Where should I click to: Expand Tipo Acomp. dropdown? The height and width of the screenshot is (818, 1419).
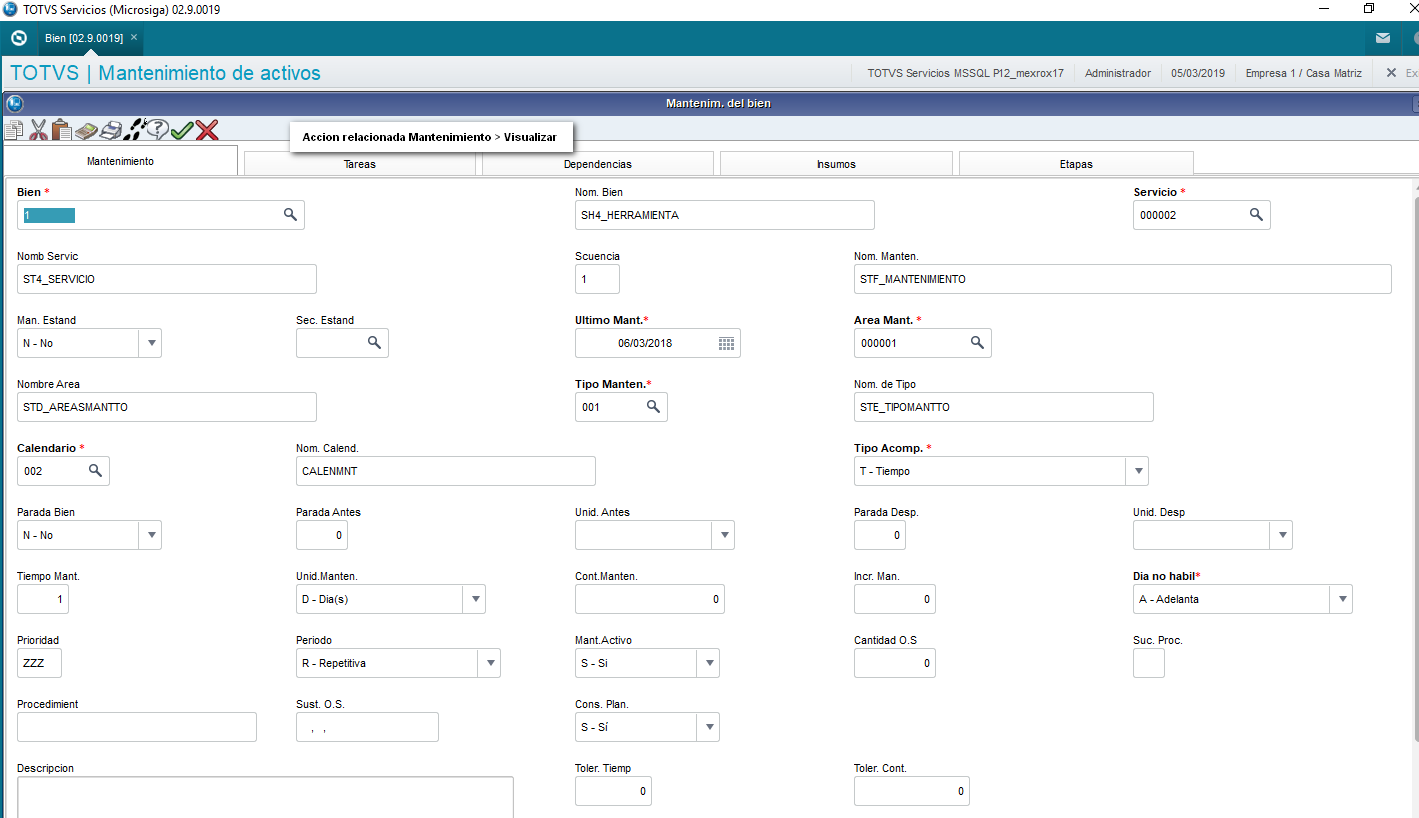1137,471
